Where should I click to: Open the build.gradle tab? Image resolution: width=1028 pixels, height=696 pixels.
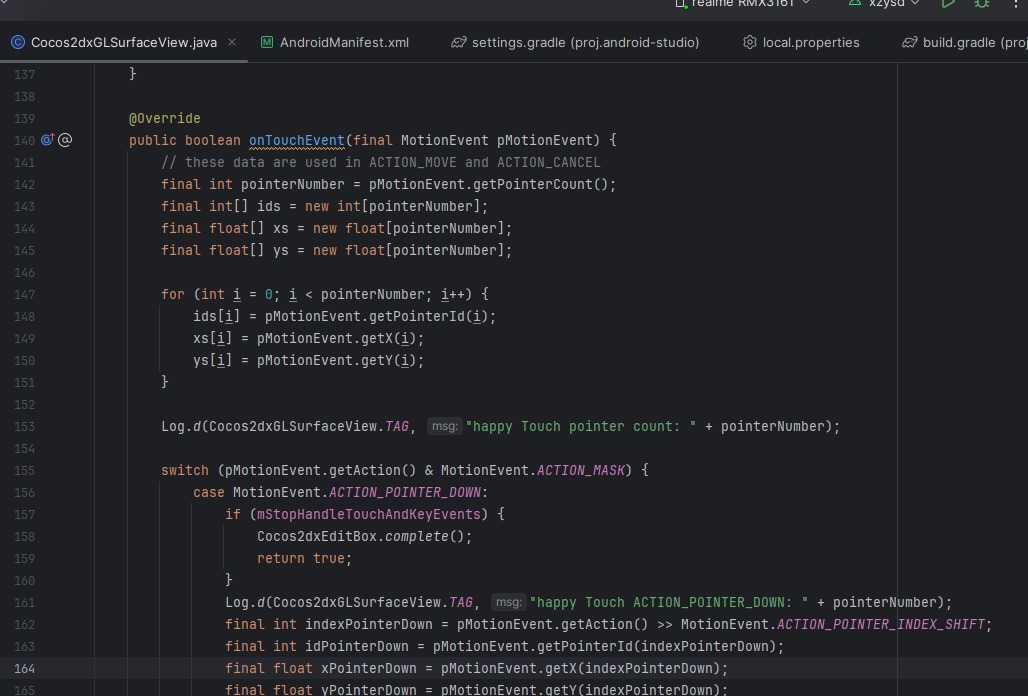click(964, 42)
